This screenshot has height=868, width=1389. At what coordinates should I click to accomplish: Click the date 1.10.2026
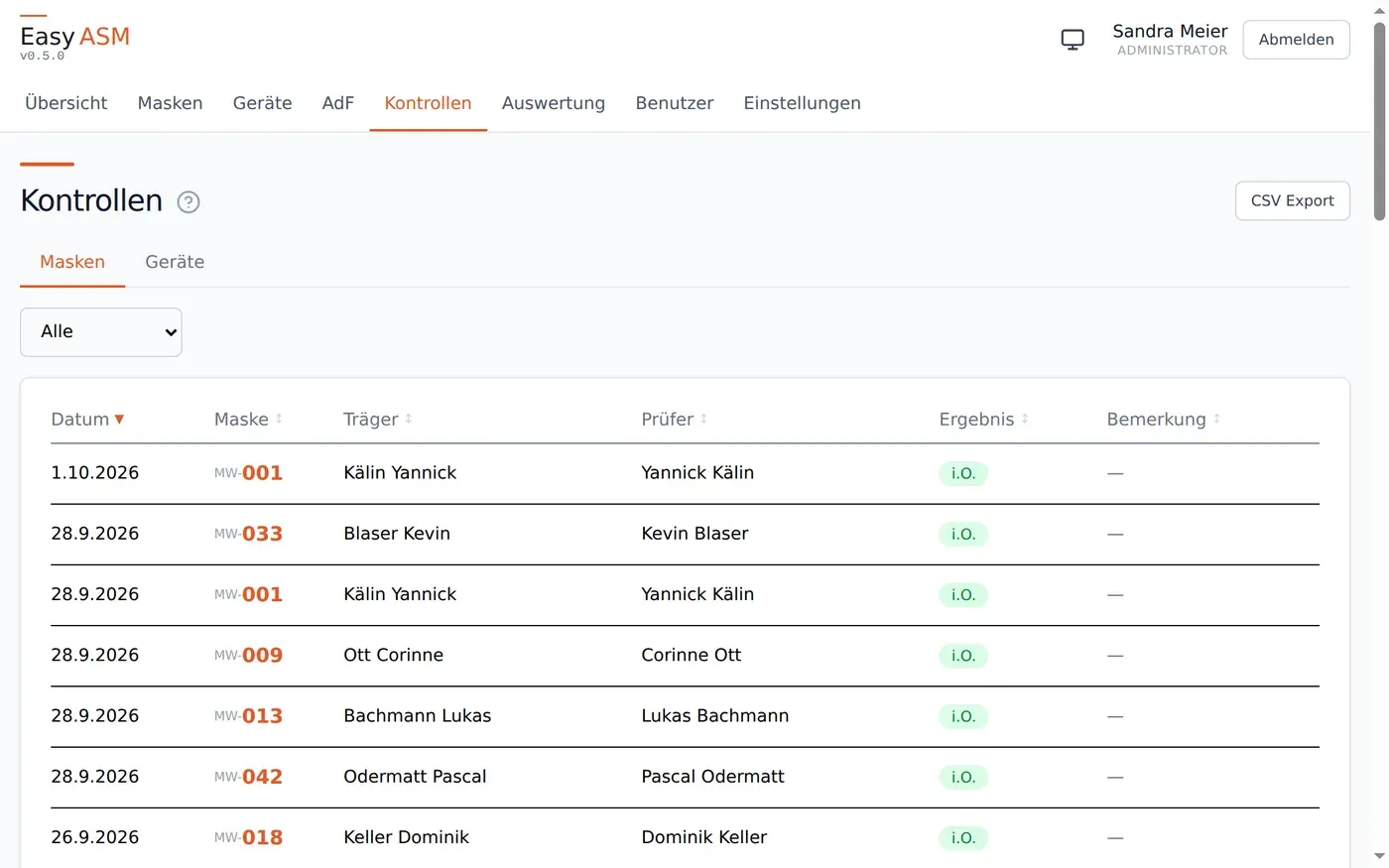click(x=95, y=473)
